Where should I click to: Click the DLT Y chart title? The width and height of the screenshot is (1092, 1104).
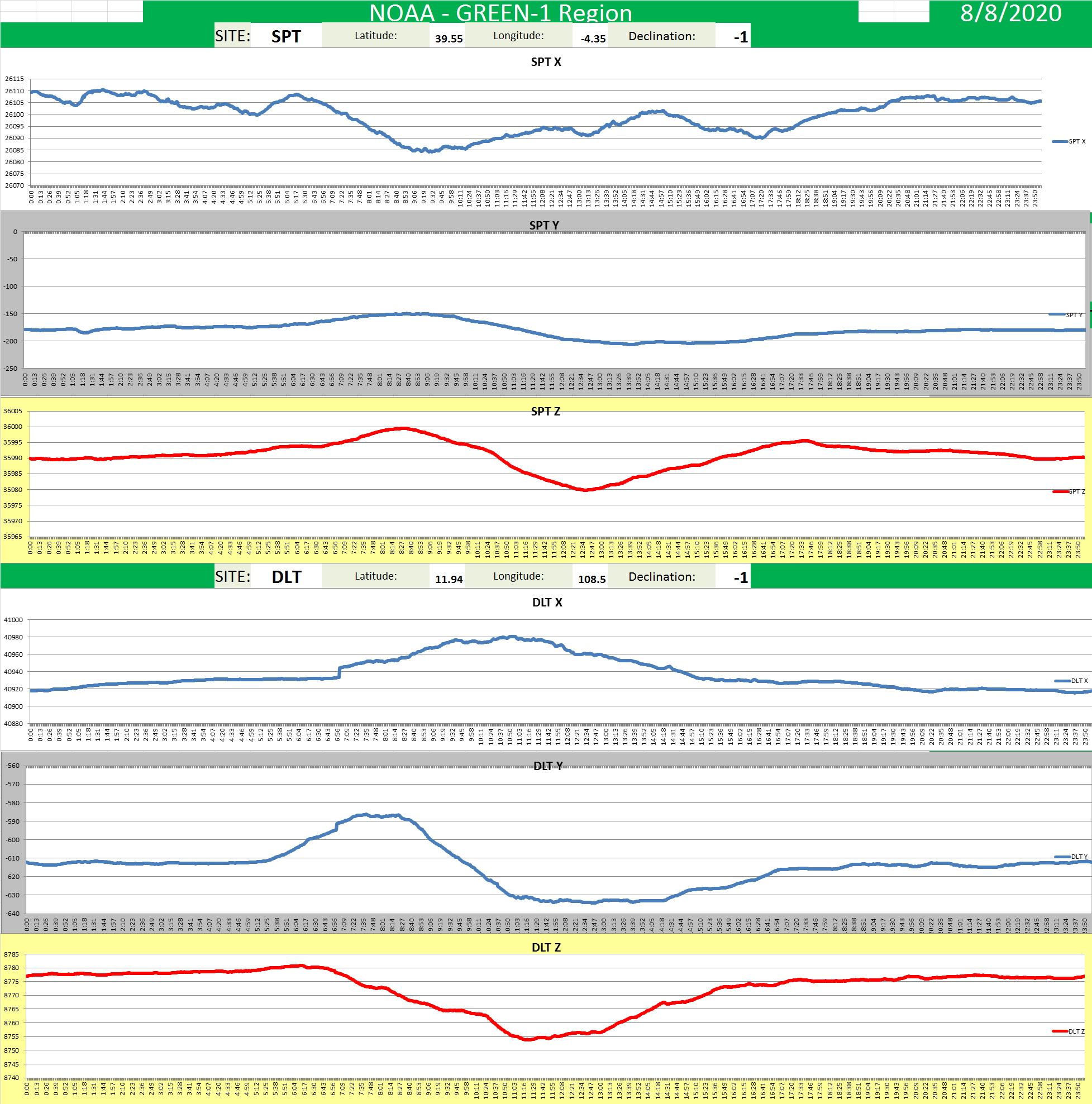(547, 766)
